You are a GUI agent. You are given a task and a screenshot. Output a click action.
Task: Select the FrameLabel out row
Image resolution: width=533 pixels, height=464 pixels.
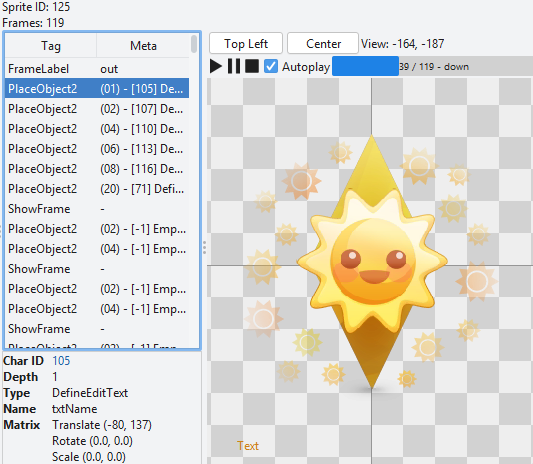(97, 69)
